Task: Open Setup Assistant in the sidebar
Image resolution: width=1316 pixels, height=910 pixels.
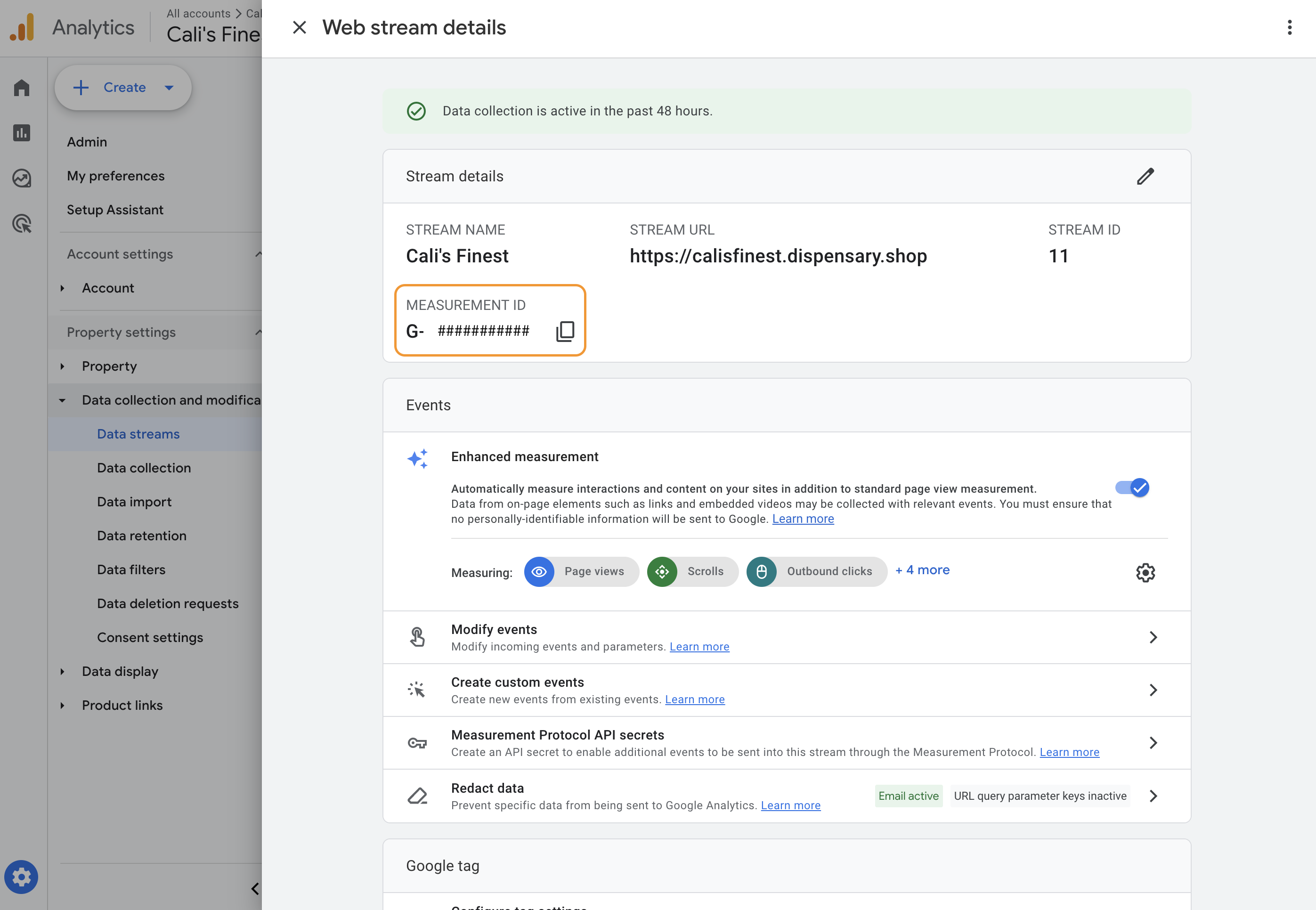Action: 115,210
